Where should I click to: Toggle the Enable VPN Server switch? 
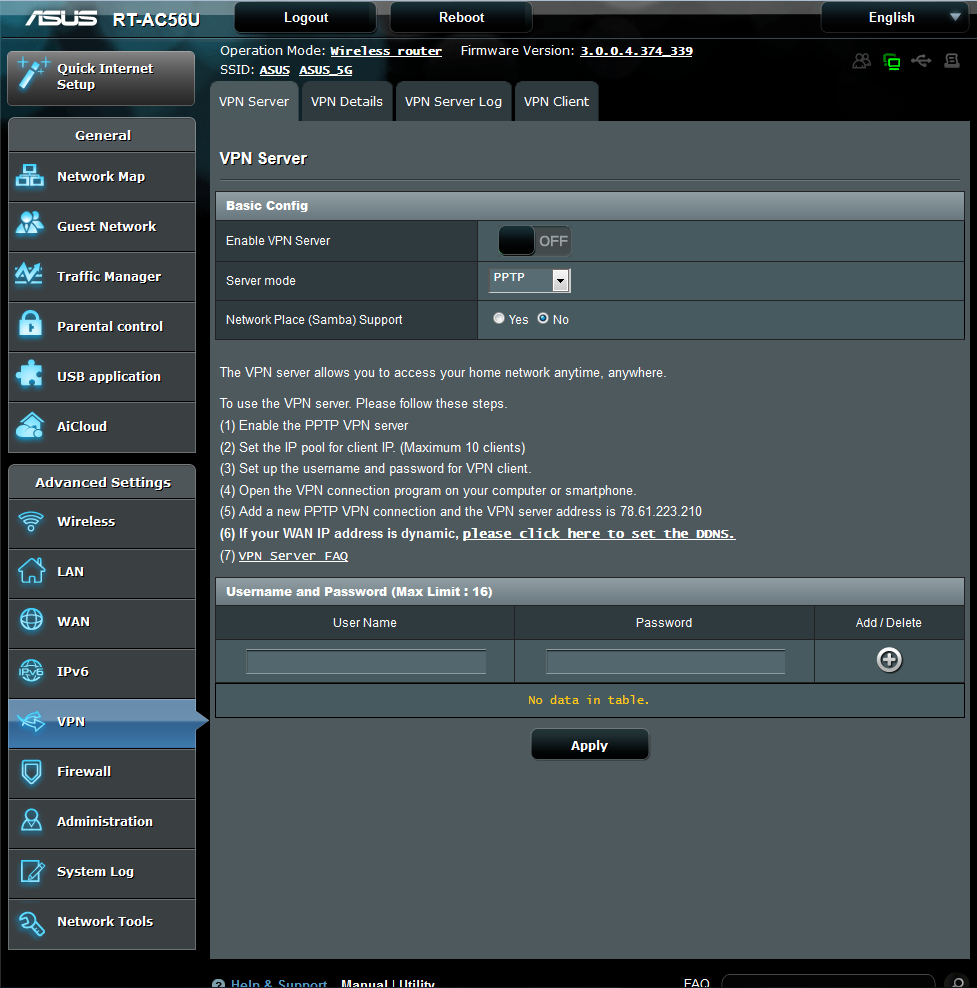click(534, 241)
